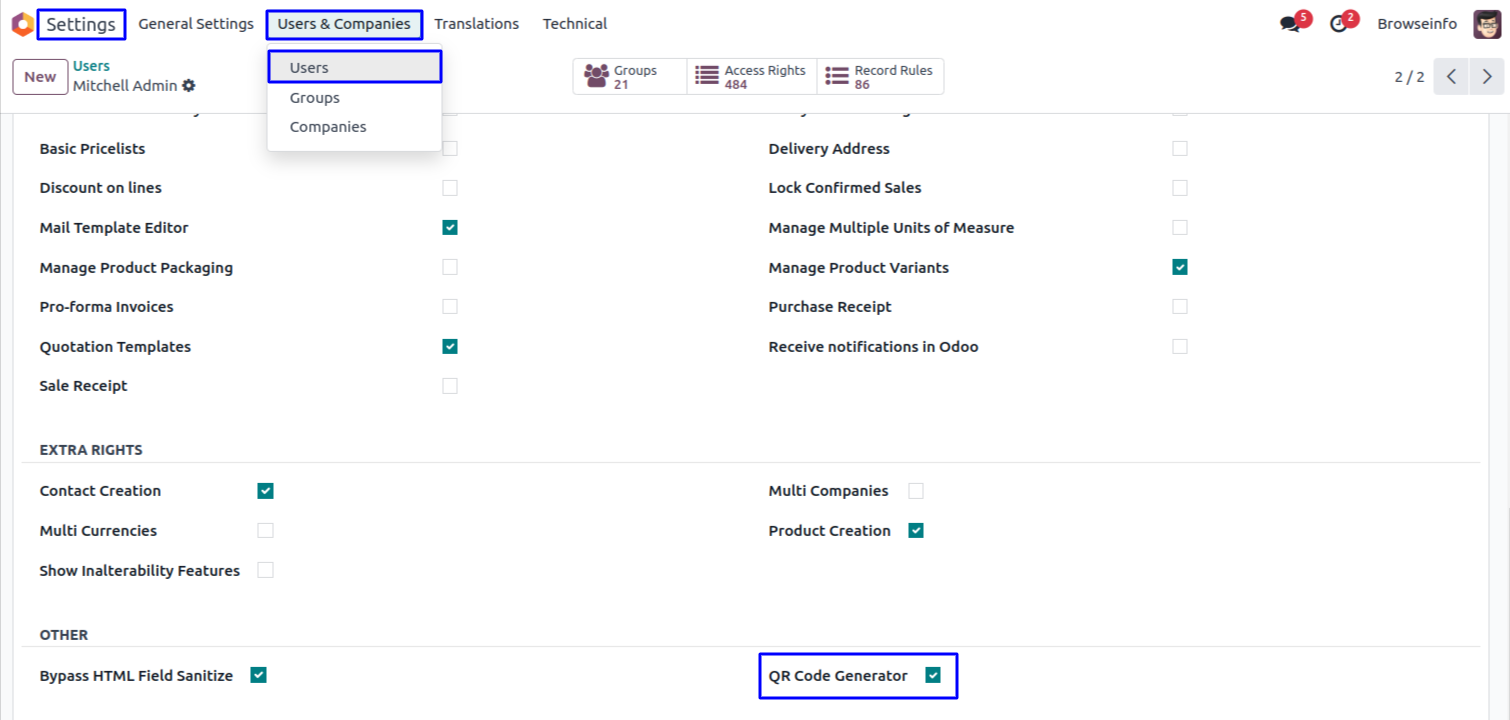The width and height of the screenshot is (1510, 720).
Task: Open the Translations menu
Action: (476, 24)
